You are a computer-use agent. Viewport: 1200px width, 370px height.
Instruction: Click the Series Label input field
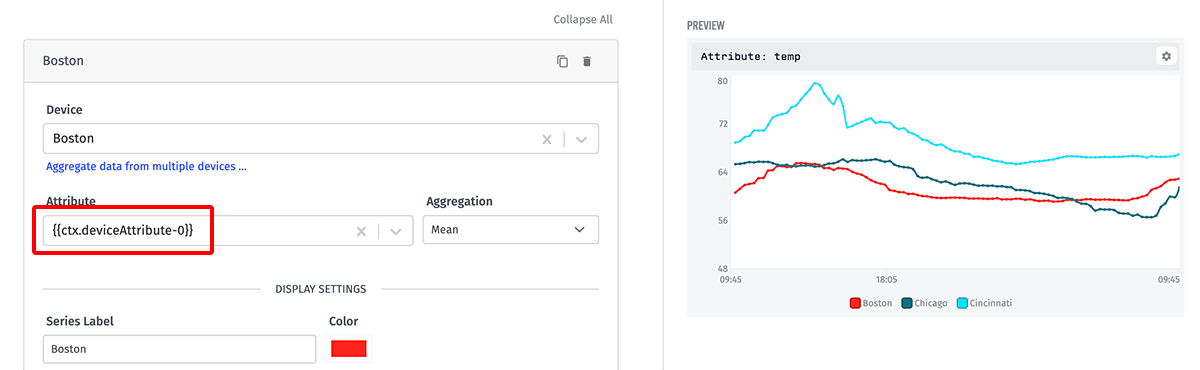pos(180,349)
